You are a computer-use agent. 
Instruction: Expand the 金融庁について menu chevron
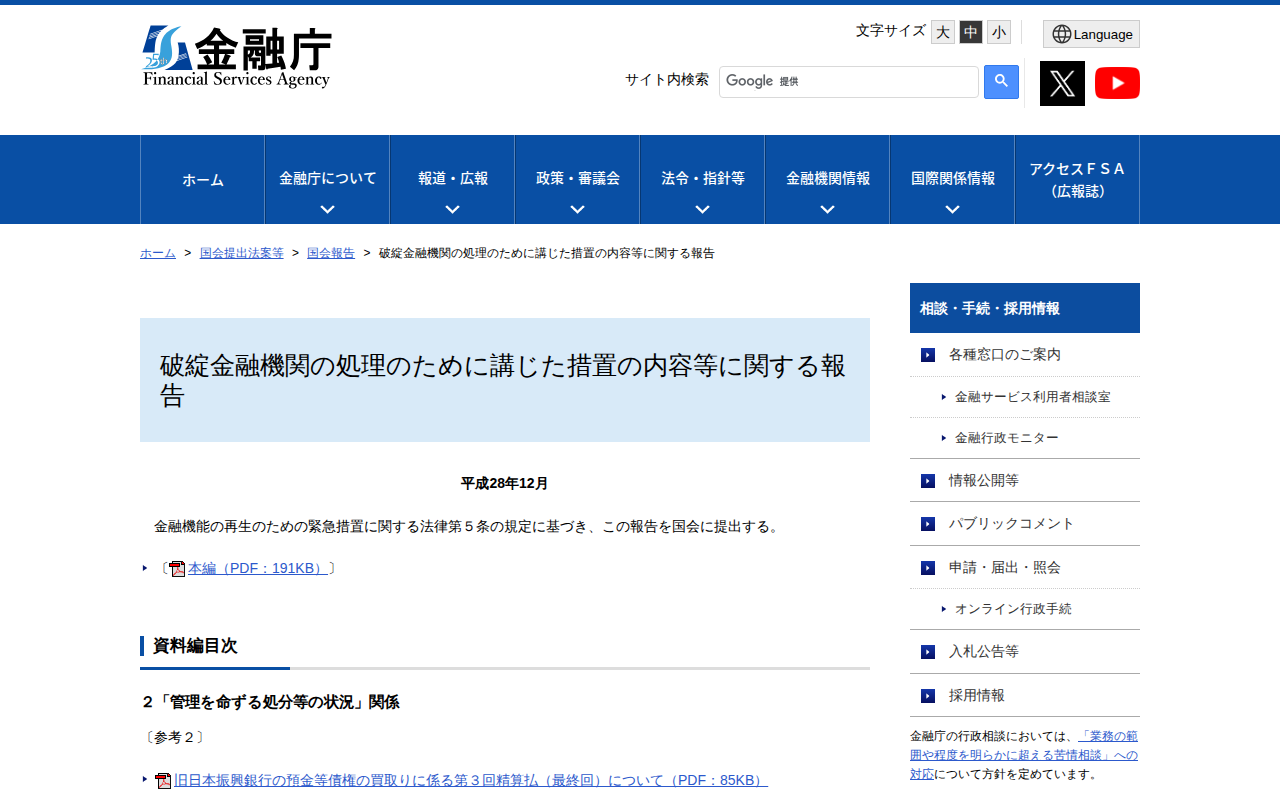327,209
